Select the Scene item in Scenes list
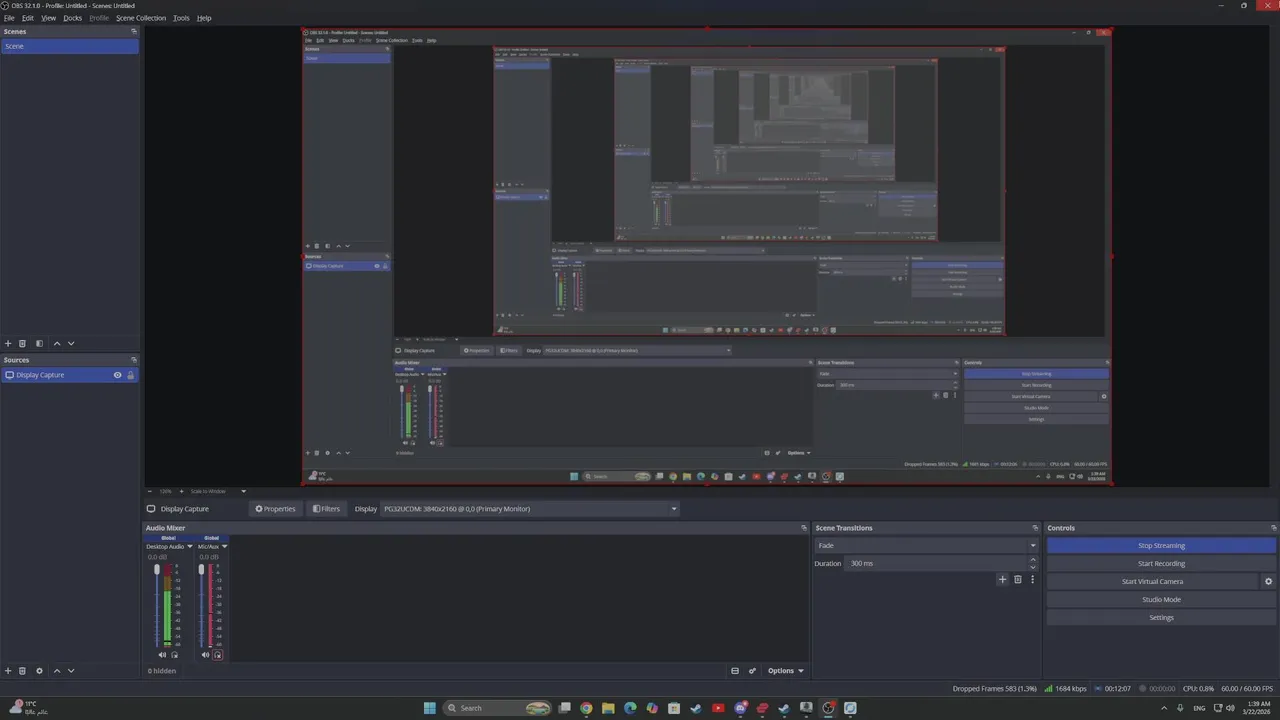This screenshot has width=1280, height=720. (x=70, y=46)
